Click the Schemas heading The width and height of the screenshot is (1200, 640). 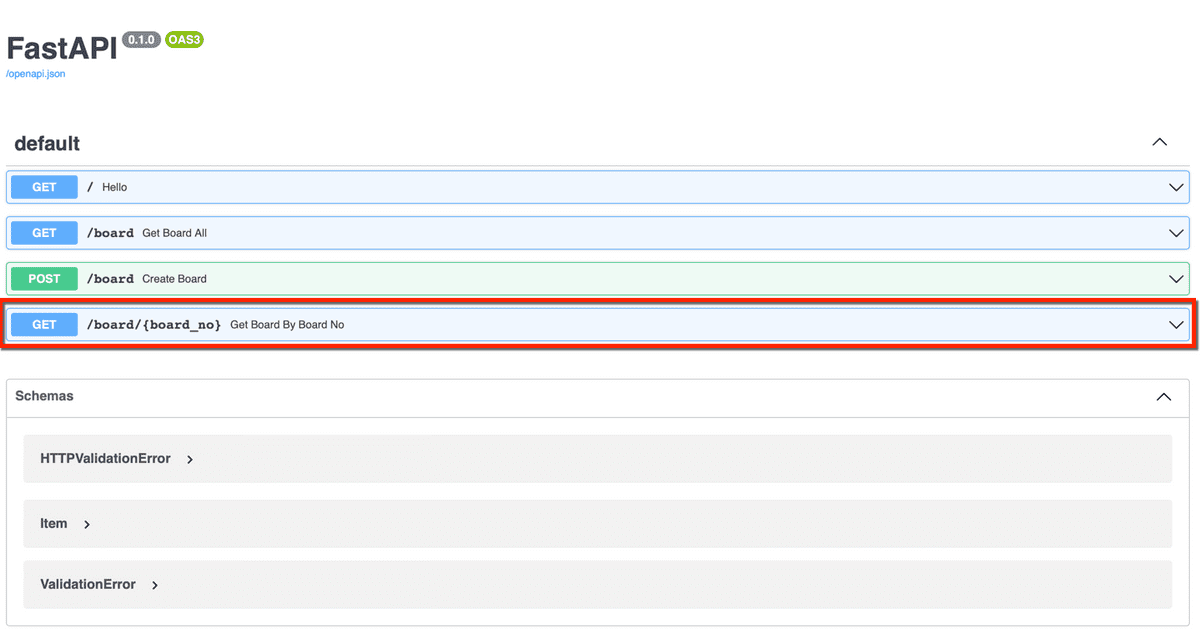(44, 396)
